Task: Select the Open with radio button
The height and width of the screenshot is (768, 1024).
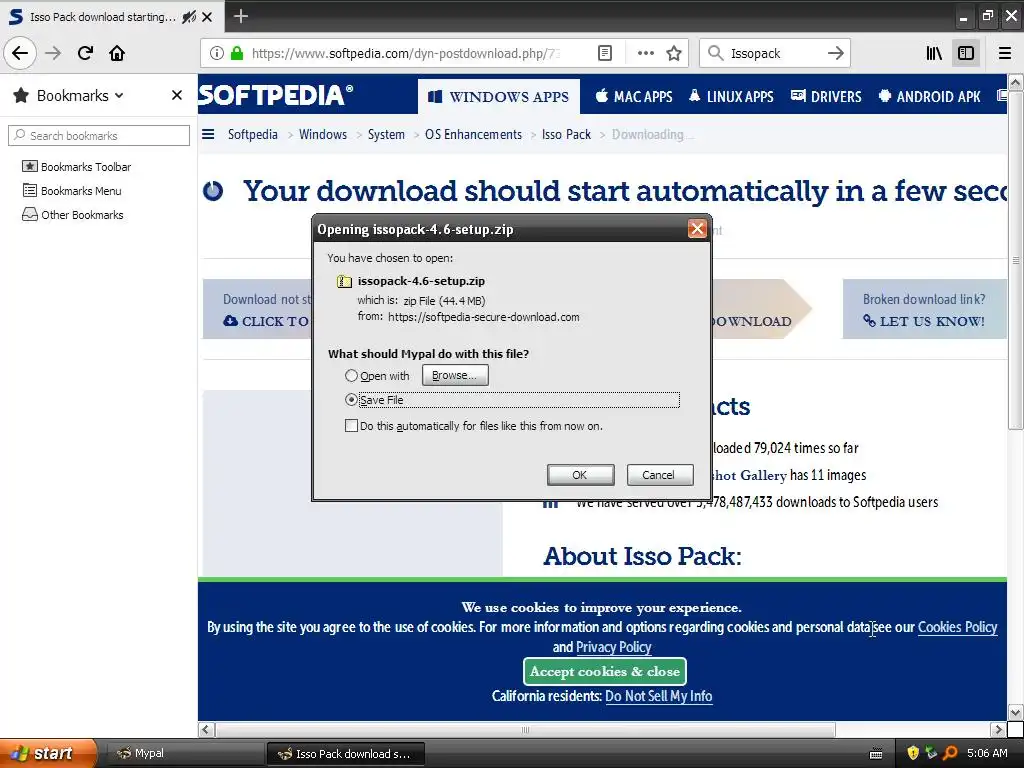Action: click(x=351, y=376)
